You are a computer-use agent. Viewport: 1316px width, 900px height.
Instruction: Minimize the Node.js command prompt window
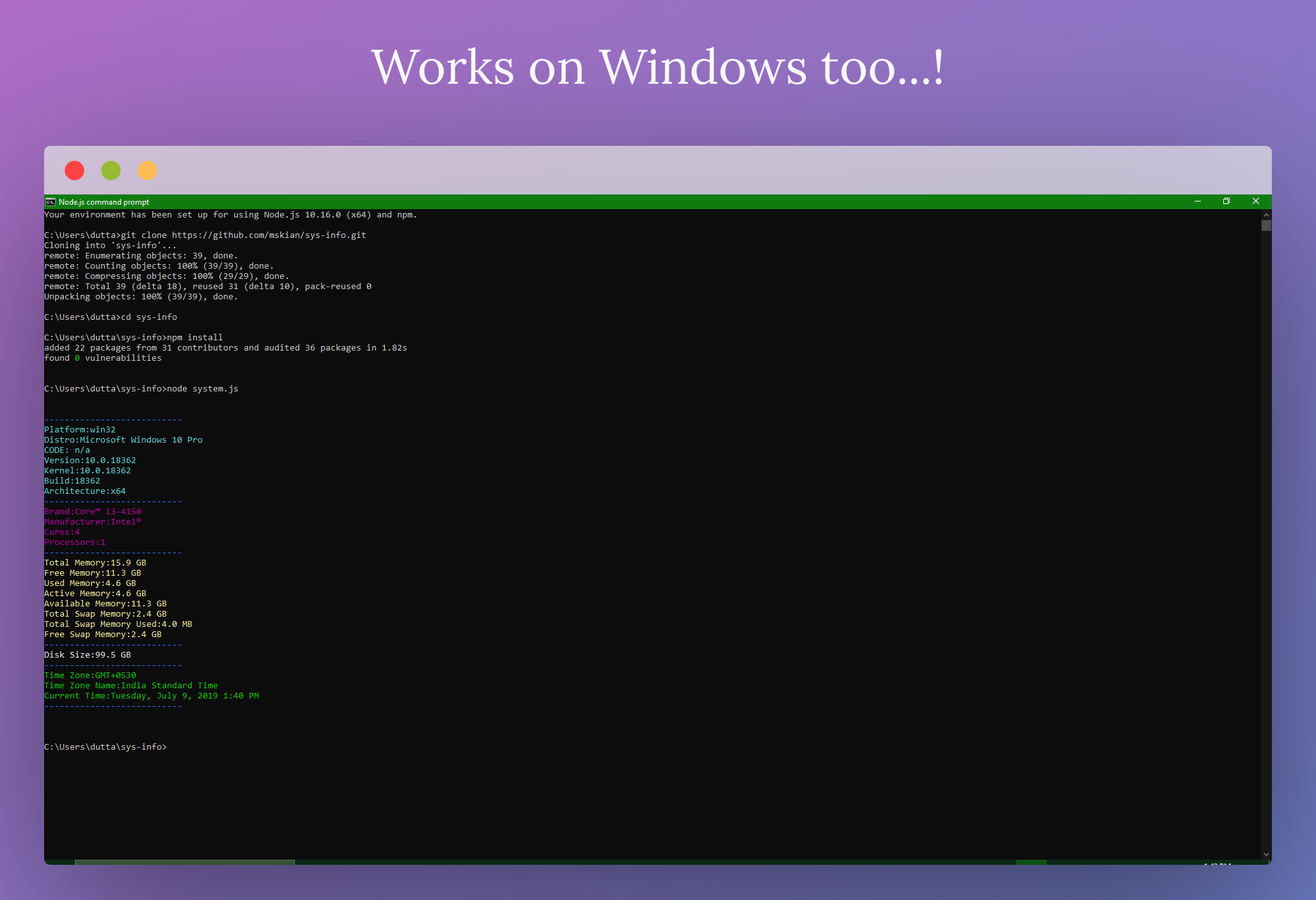point(1197,201)
